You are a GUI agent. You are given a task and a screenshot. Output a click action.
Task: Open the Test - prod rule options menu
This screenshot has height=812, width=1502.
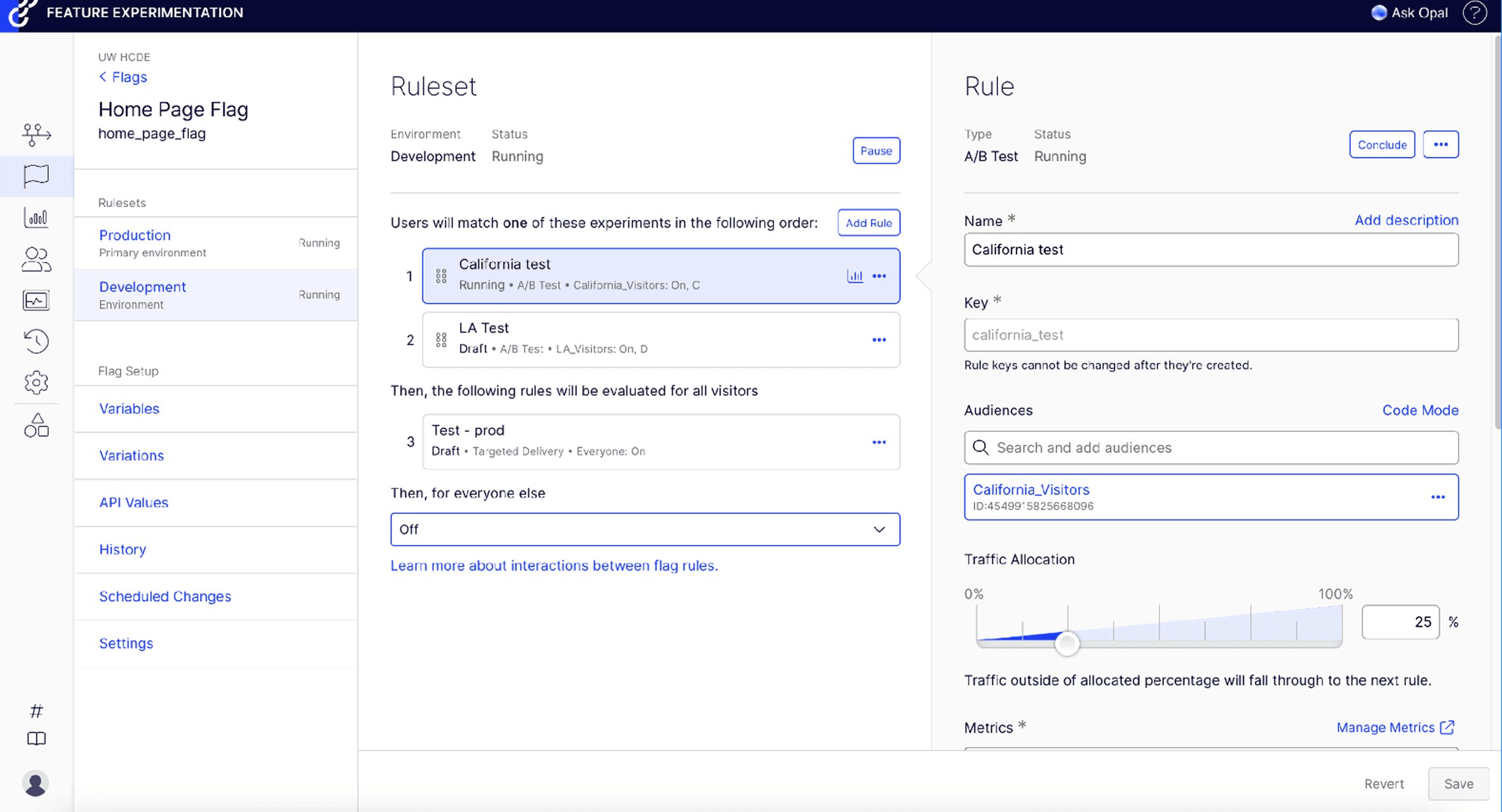point(879,442)
